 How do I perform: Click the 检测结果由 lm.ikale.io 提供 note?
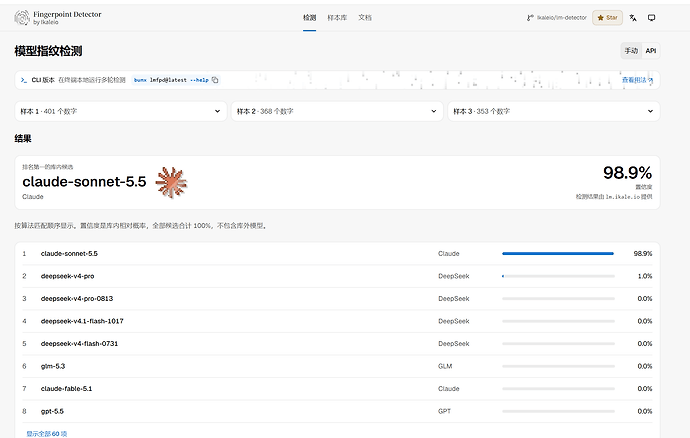[x=614, y=196]
